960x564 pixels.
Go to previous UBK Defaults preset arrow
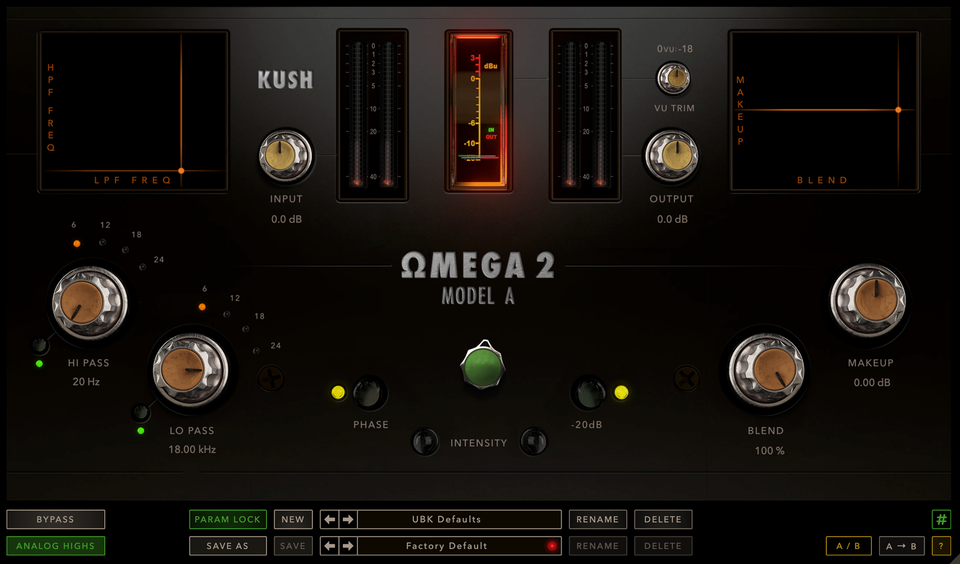(329, 519)
